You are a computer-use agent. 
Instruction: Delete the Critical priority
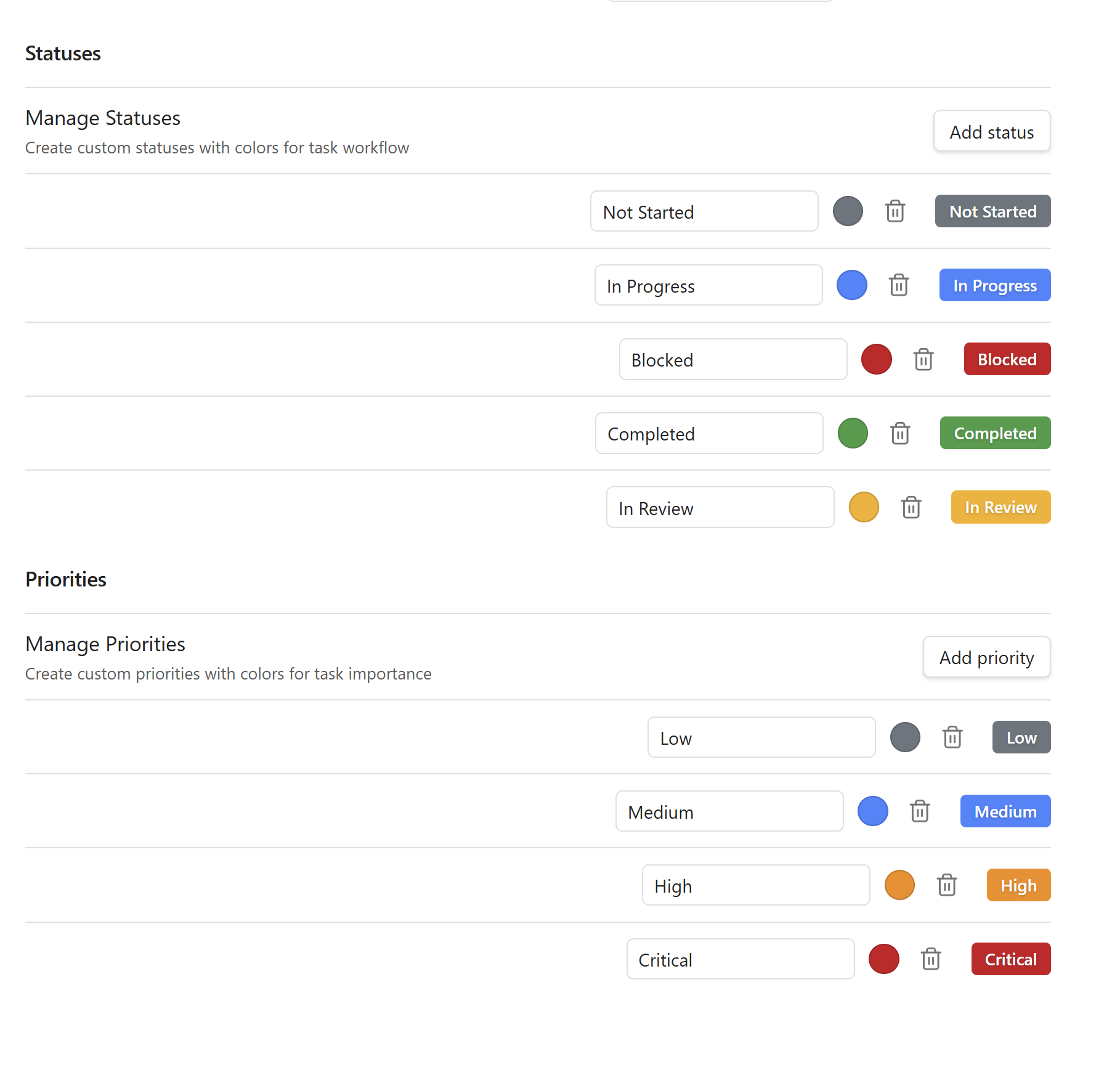pos(931,959)
